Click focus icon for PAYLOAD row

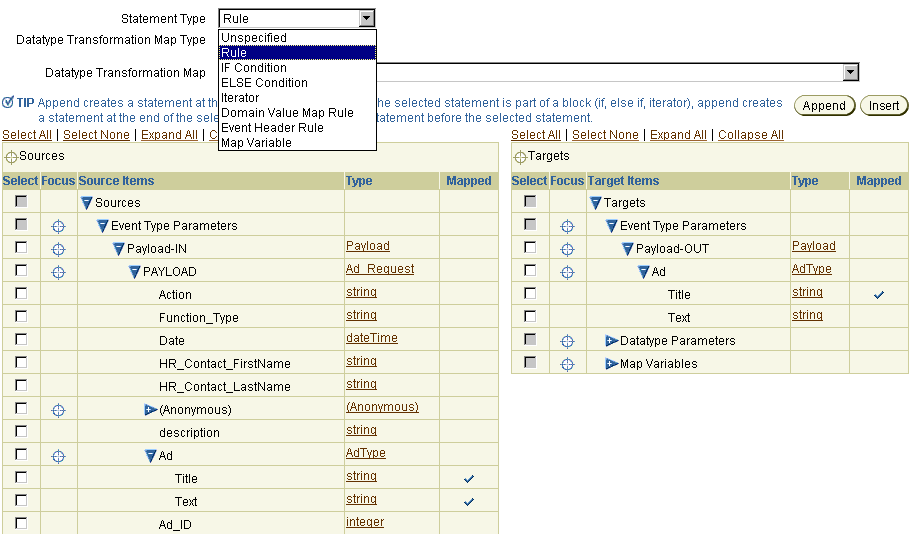(x=58, y=272)
